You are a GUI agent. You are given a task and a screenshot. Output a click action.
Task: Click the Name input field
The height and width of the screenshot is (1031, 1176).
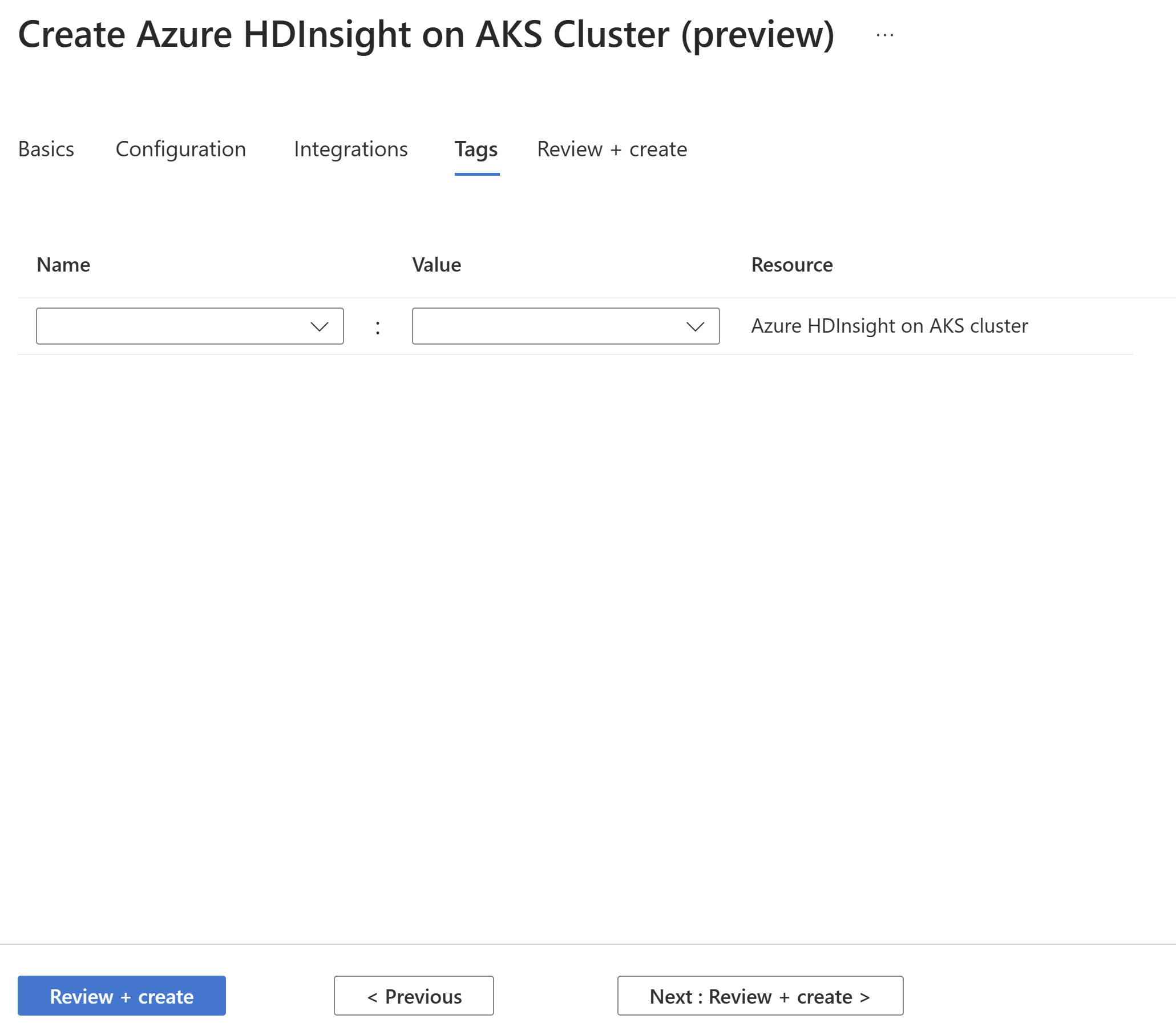(189, 325)
